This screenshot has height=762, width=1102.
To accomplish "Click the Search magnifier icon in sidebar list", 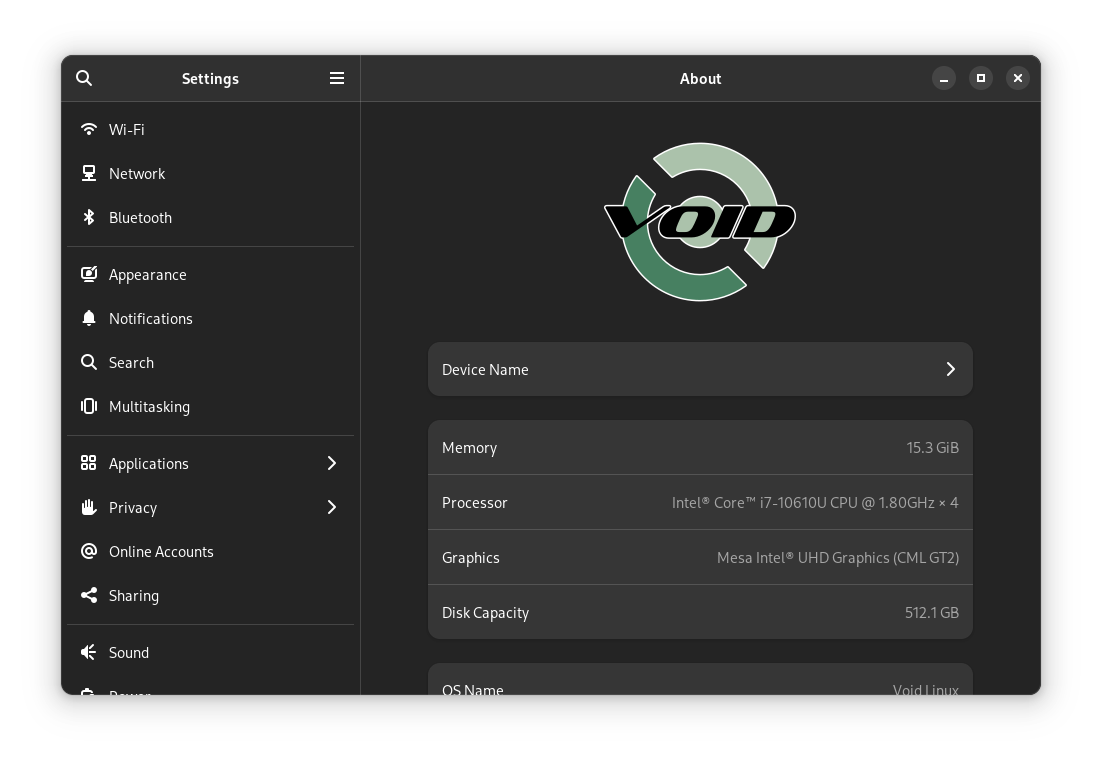I will pos(89,362).
